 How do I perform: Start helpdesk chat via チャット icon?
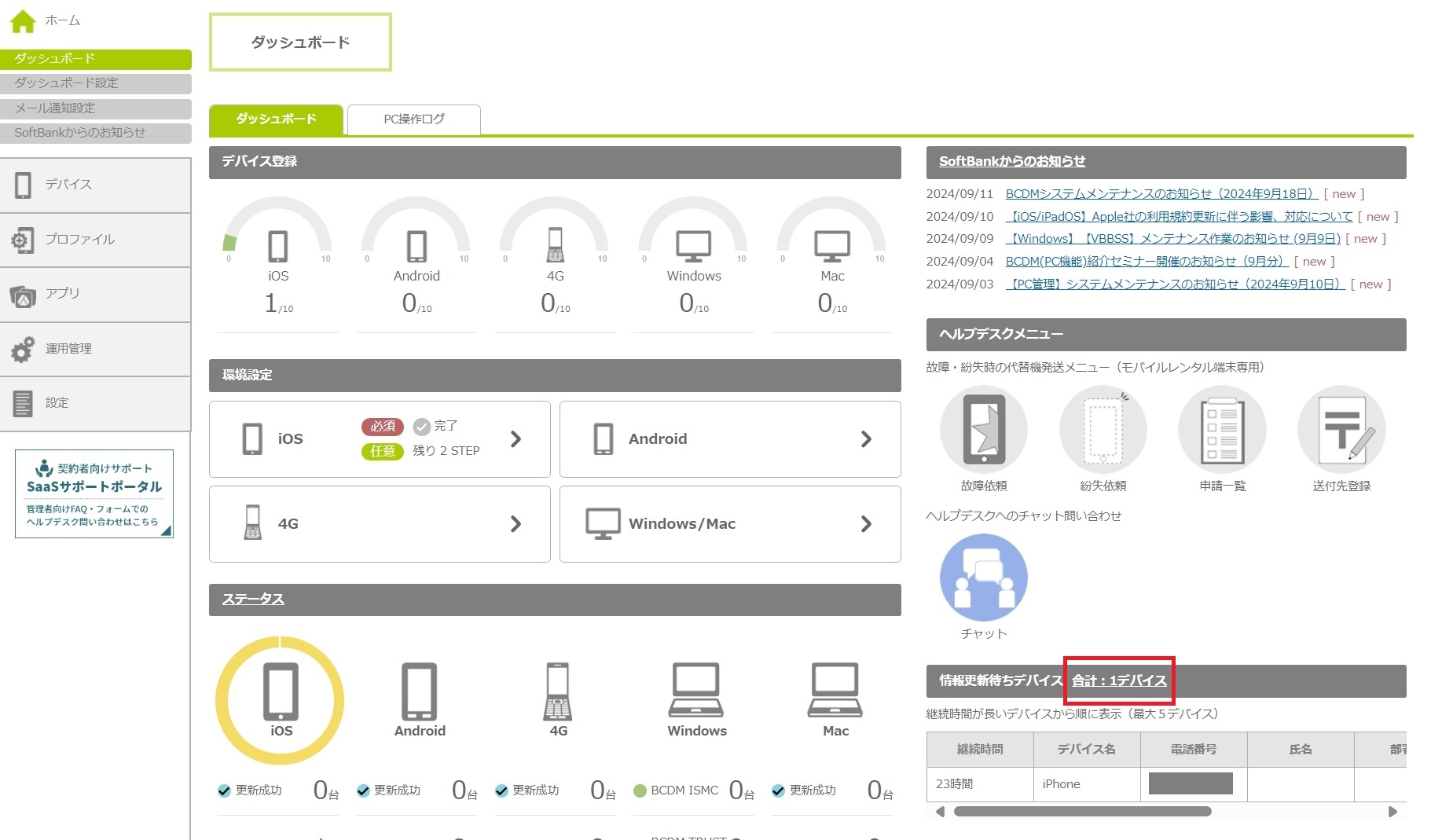point(983,578)
